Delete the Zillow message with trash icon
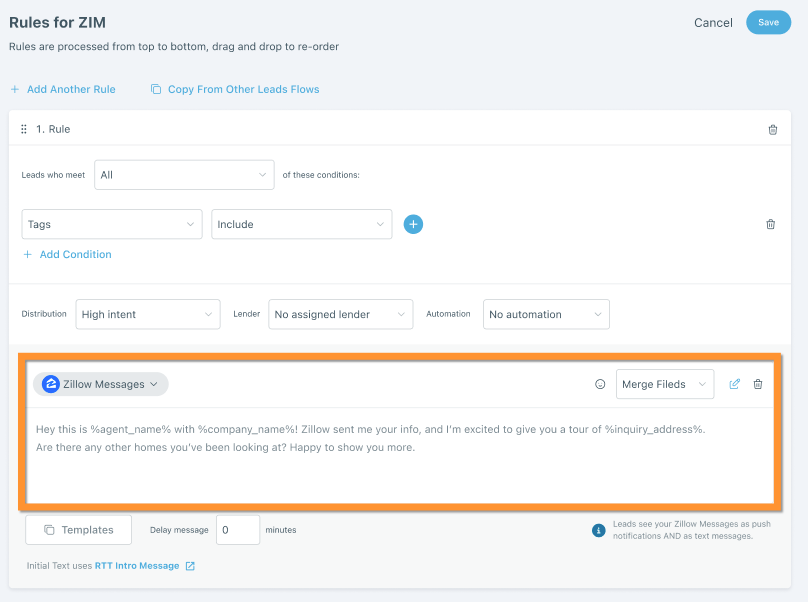This screenshot has width=808, height=602. click(758, 384)
